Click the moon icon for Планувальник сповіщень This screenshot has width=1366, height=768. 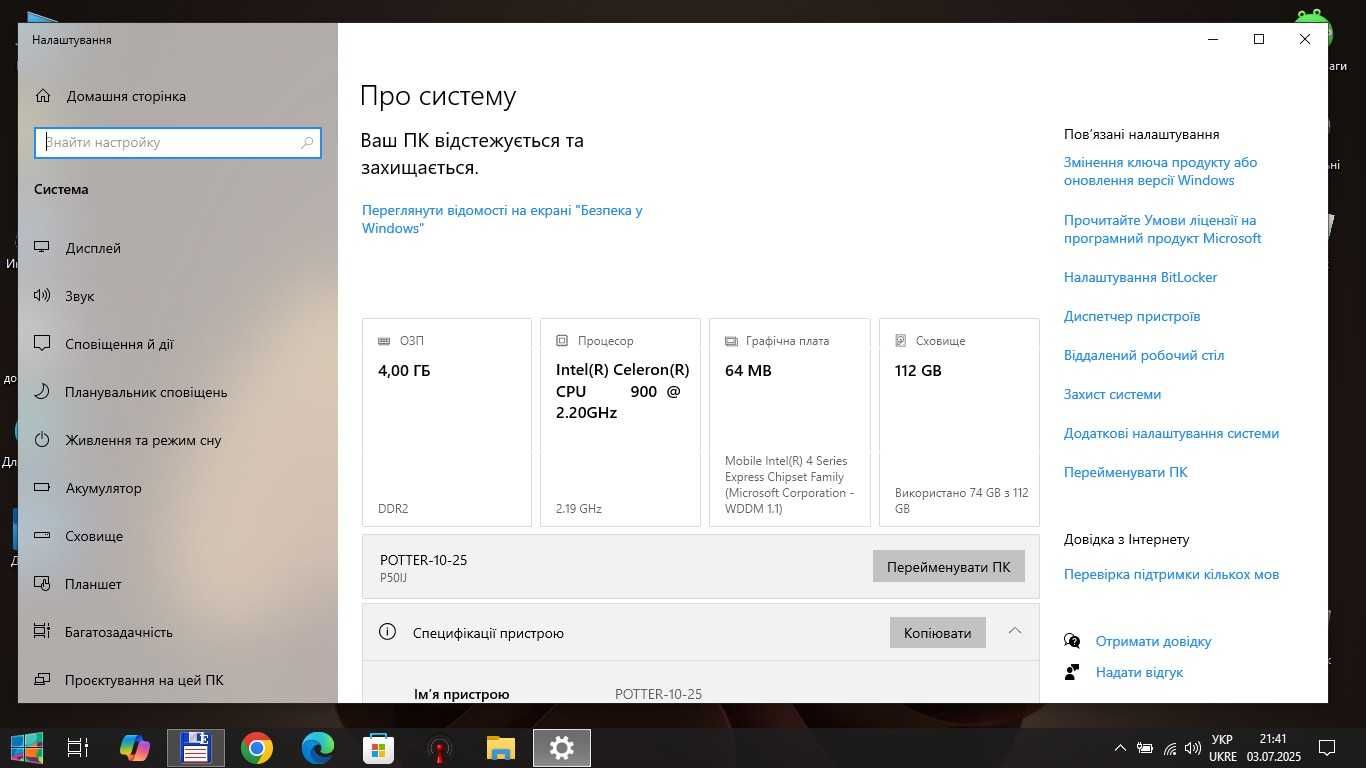click(42, 392)
